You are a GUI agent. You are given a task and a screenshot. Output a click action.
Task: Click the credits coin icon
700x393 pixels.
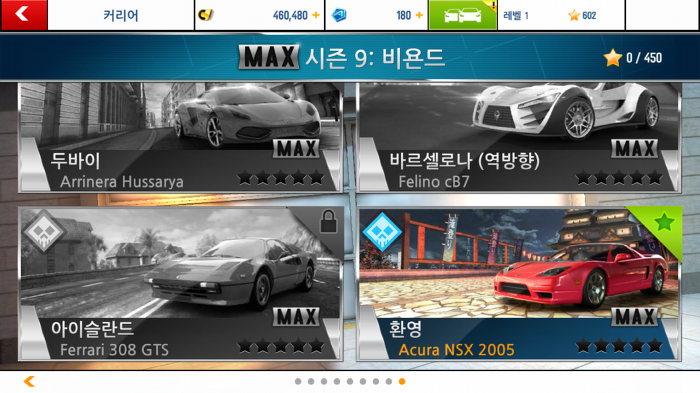pos(205,15)
